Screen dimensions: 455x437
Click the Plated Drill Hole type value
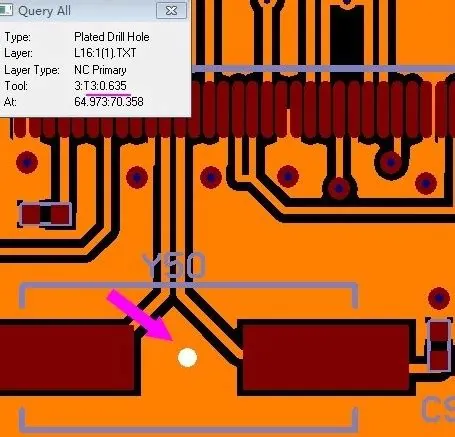point(112,37)
